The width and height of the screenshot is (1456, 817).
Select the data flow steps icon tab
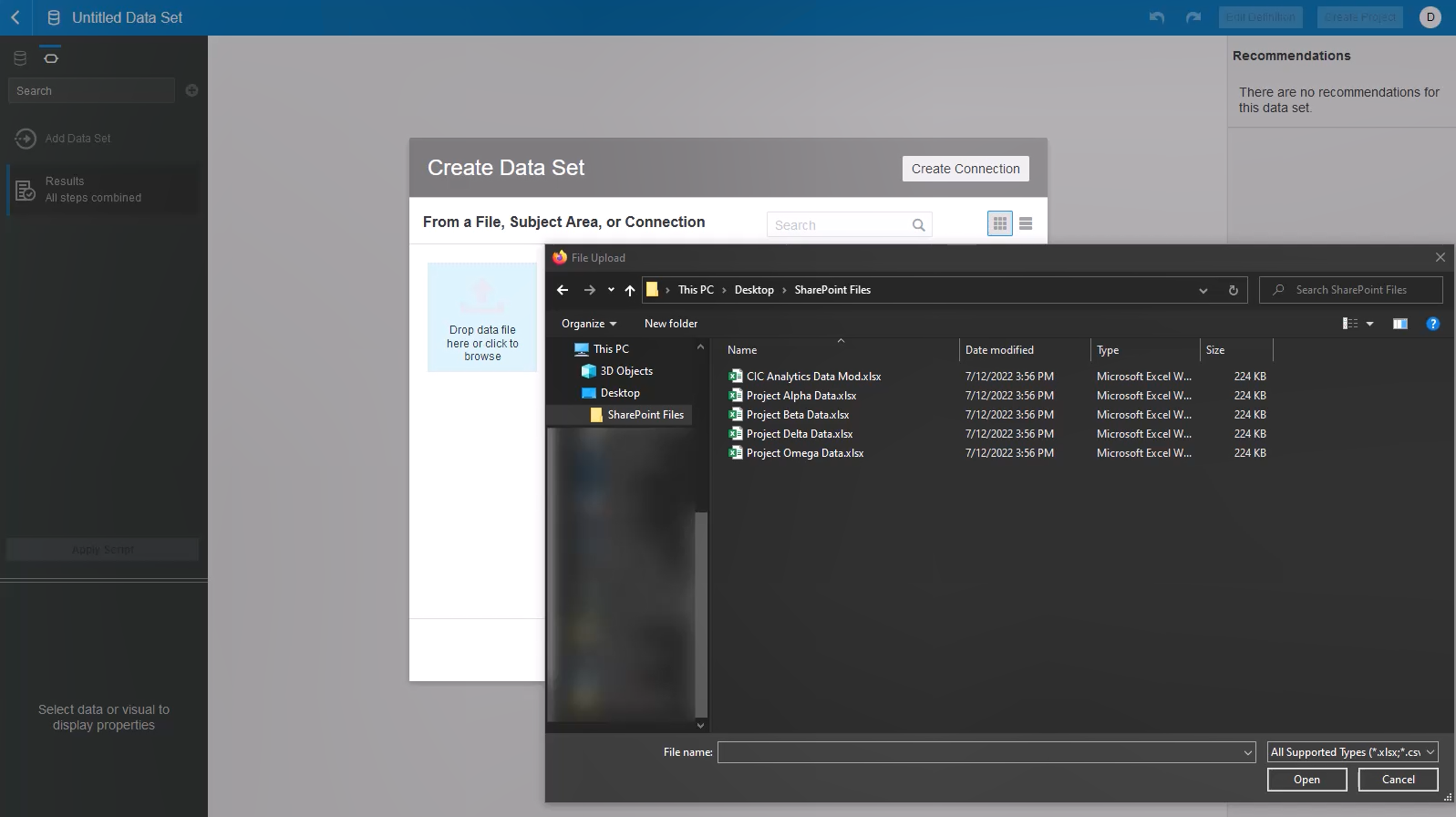click(x=51, y=58)
